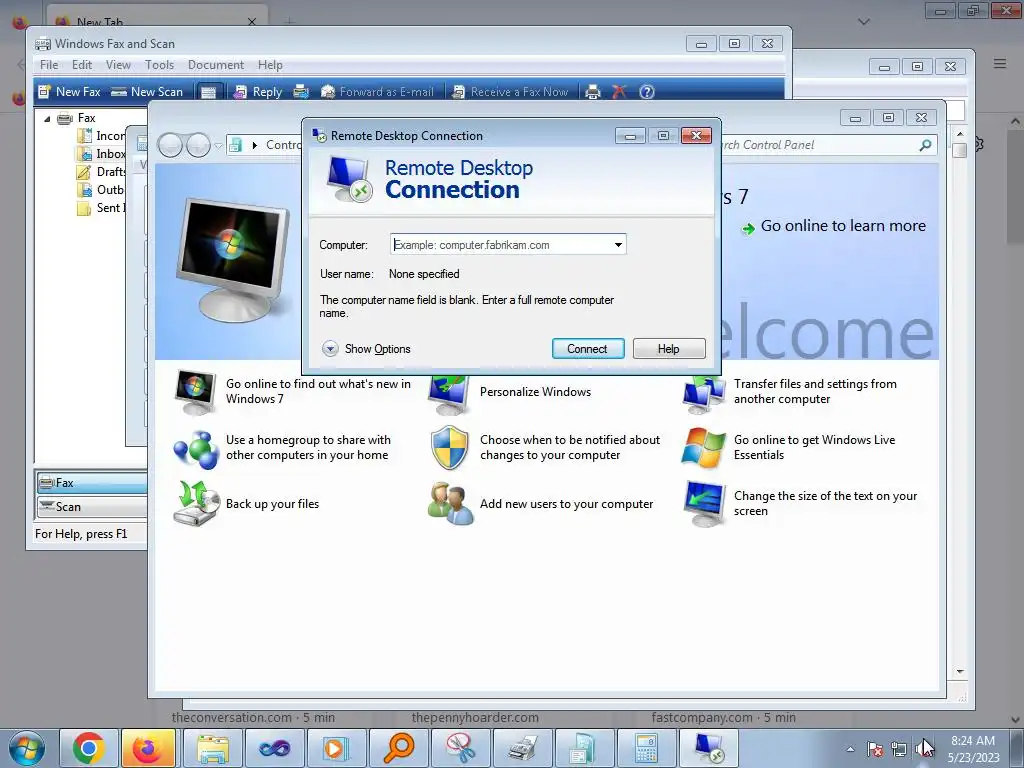Click Add new users to your computer icon
The image size is (1024, 768).
[x=450, y=504]
